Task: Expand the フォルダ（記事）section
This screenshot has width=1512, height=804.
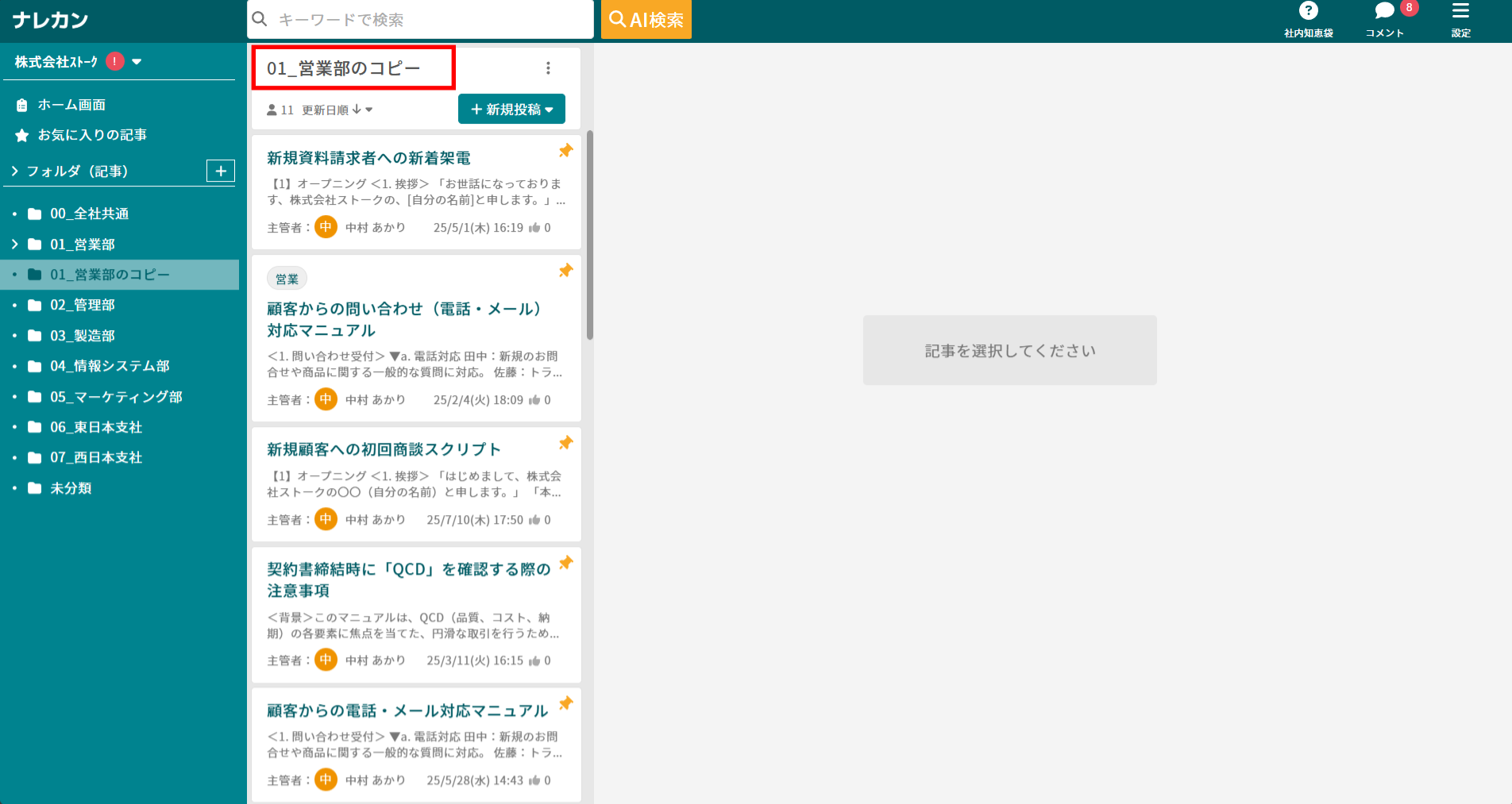Action: pyautogui.click(x=13, y=171)
